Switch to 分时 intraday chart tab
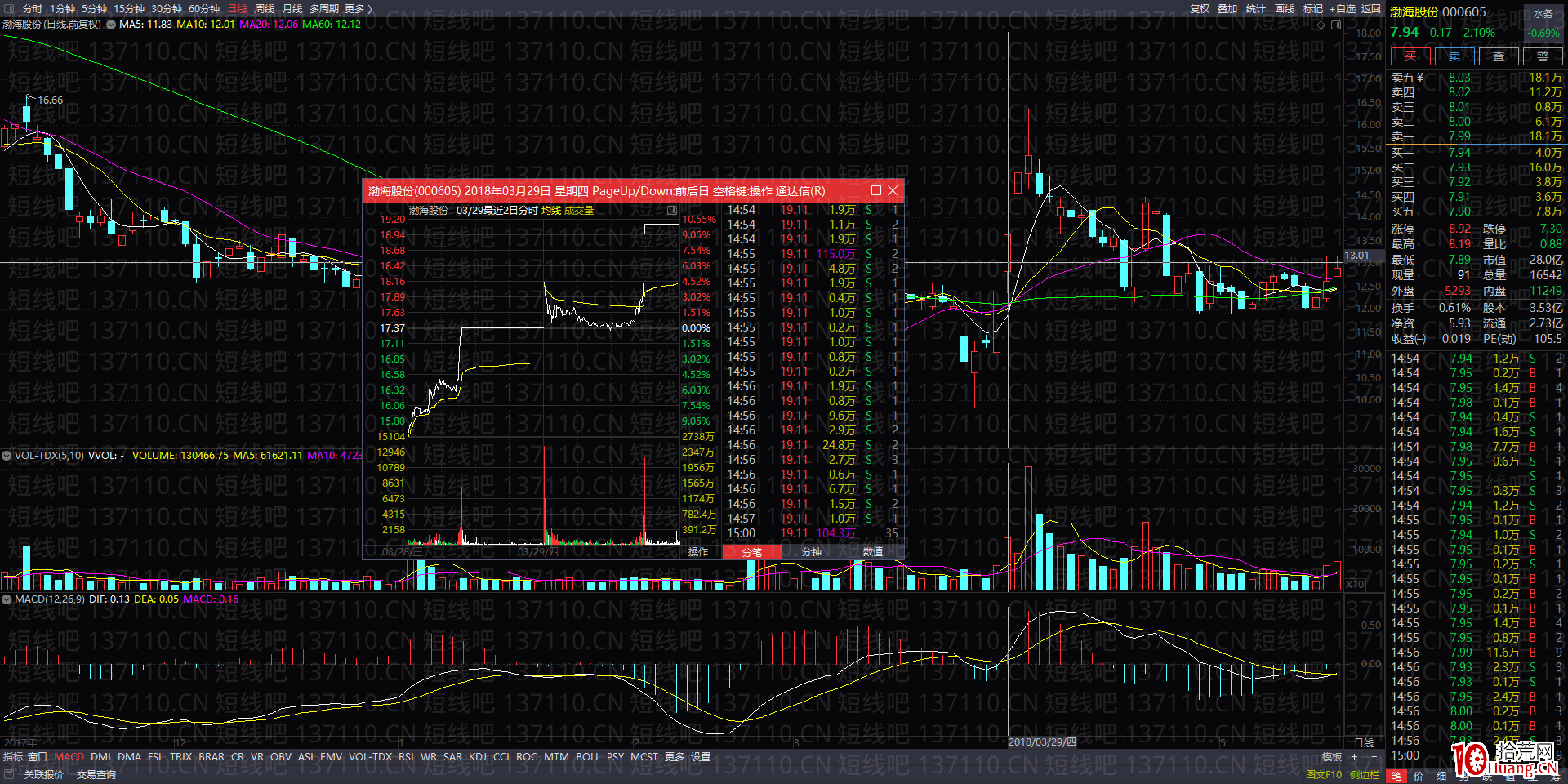This screenshot has width=1568, height=784. pyautogui.click(x=33, y=8)
